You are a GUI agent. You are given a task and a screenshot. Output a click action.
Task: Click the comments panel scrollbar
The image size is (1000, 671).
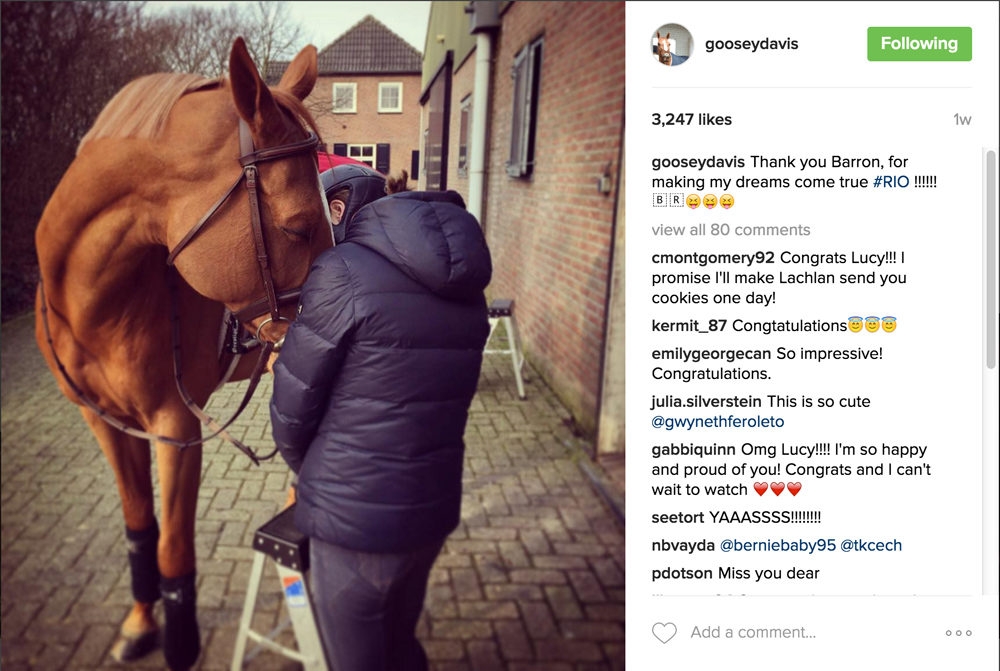[x=990, y=260]
